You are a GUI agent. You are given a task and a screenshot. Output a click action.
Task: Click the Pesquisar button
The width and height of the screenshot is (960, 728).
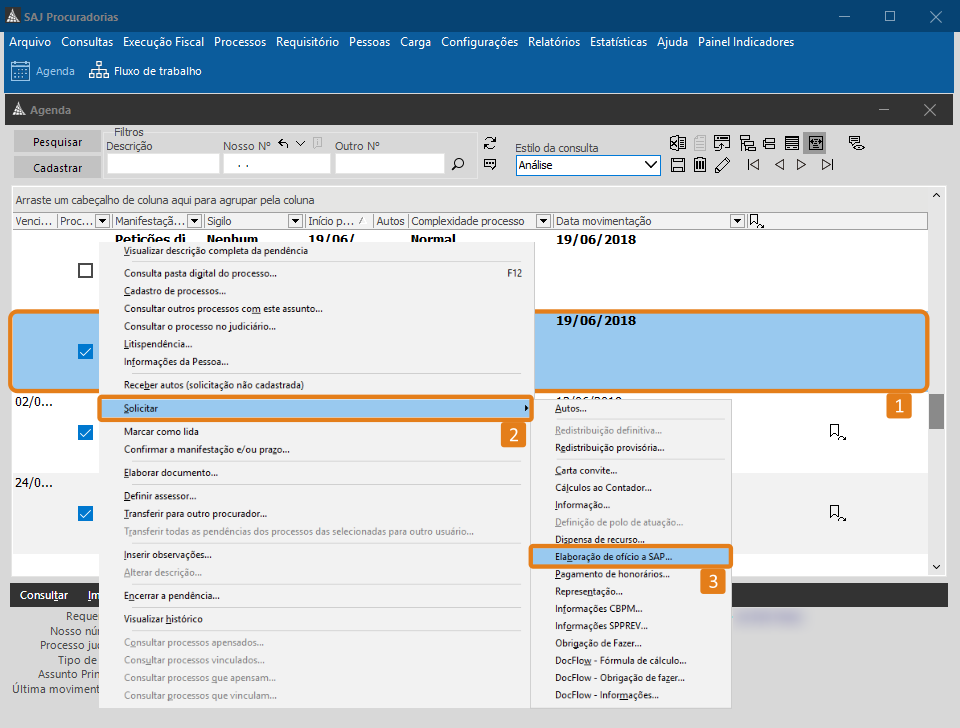57,142
